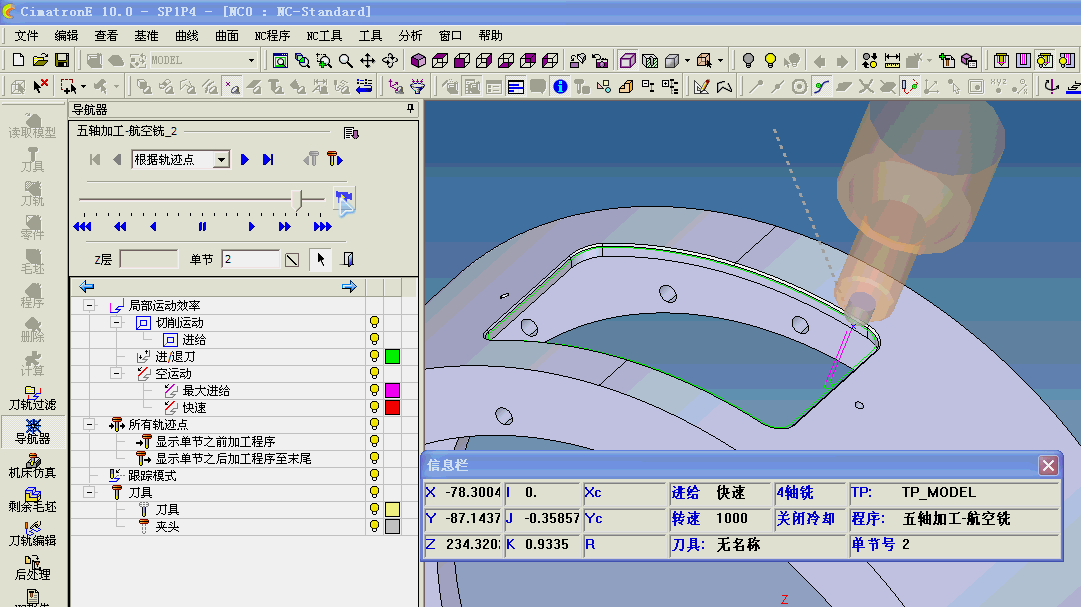Viewport: 1081px width, 607px height.
Task: Click the yellow light bulb toolbar icon
Action: [x=770, y=61]
